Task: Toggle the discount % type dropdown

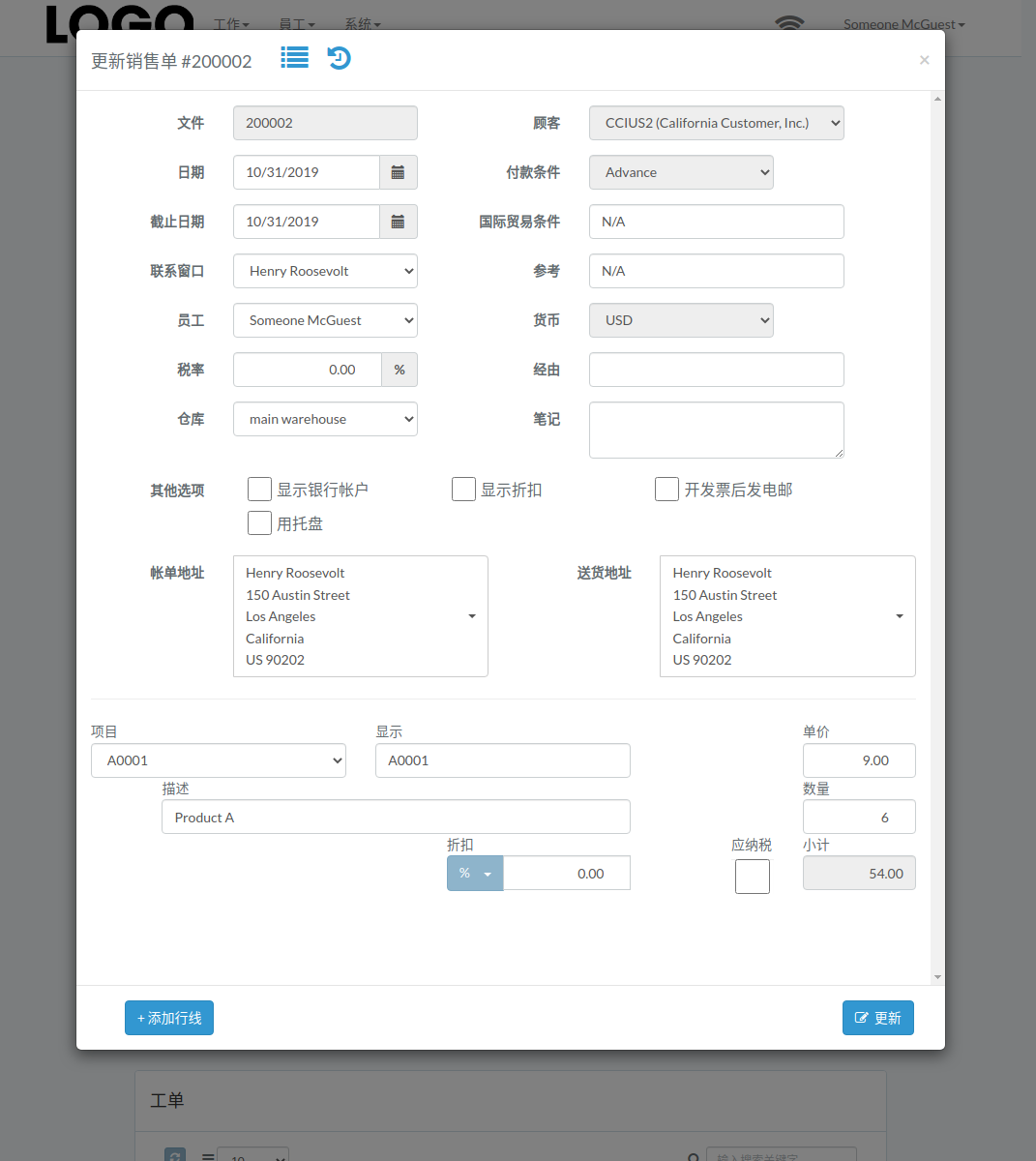Action: pyautogui.click(x=475, y=874)
